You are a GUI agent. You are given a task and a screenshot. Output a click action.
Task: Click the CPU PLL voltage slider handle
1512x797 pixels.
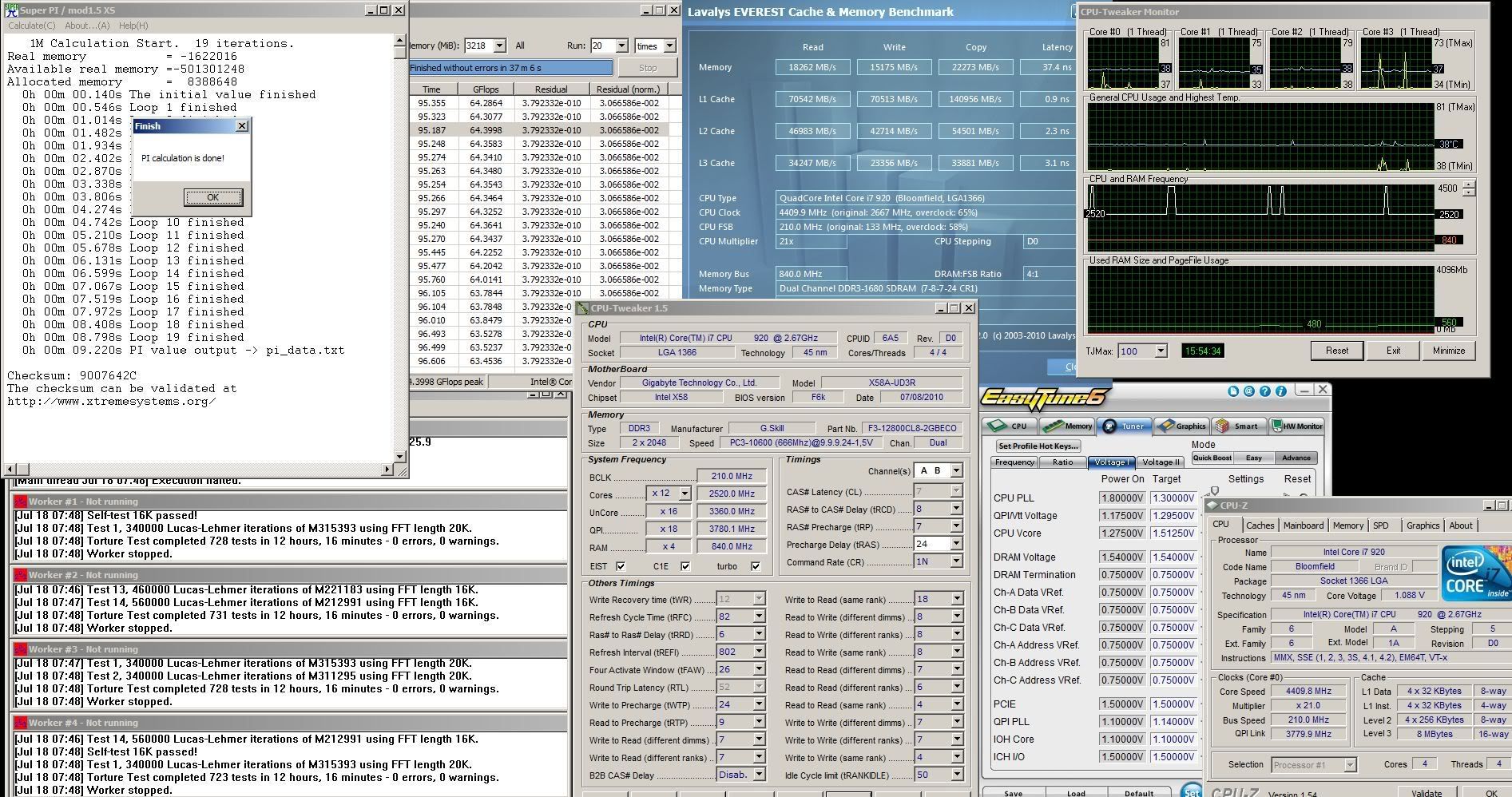(x=1215, y=492)
